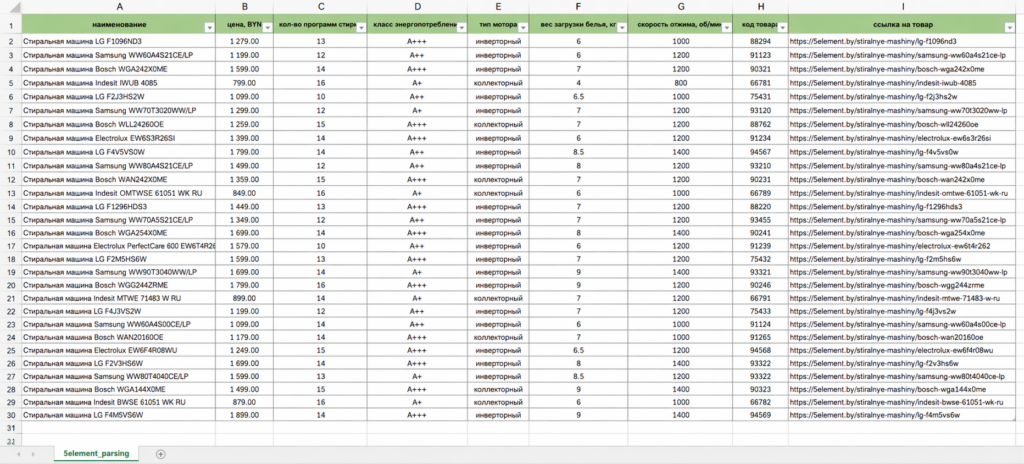1024x464 pixels.
Task: Select row 5 header number
Action: coord(10,83)
